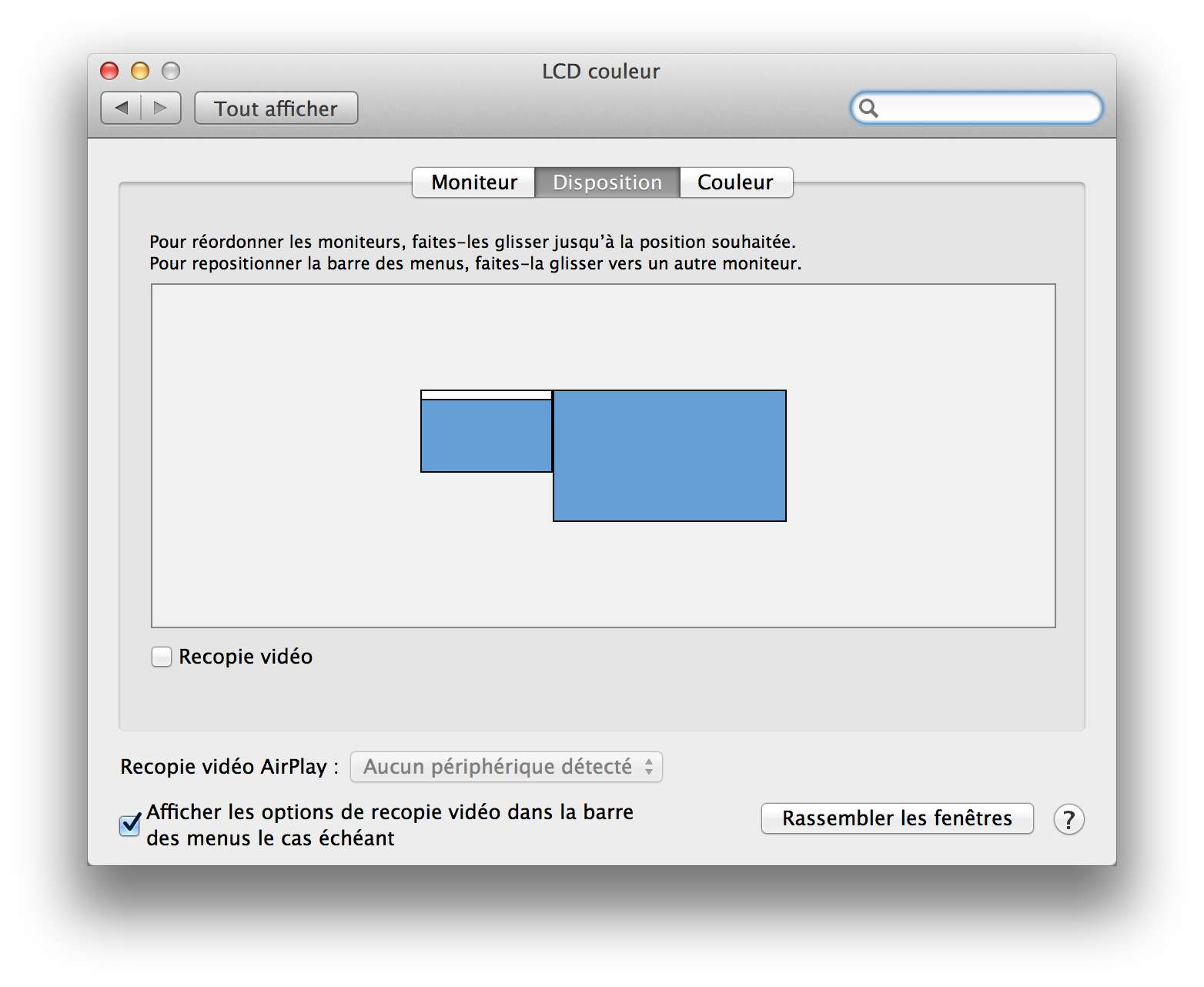Image resolution: width=1204 pixels, height=987 pixels.
Task: Click the white menu bar strip
Action: pos(486,395)
